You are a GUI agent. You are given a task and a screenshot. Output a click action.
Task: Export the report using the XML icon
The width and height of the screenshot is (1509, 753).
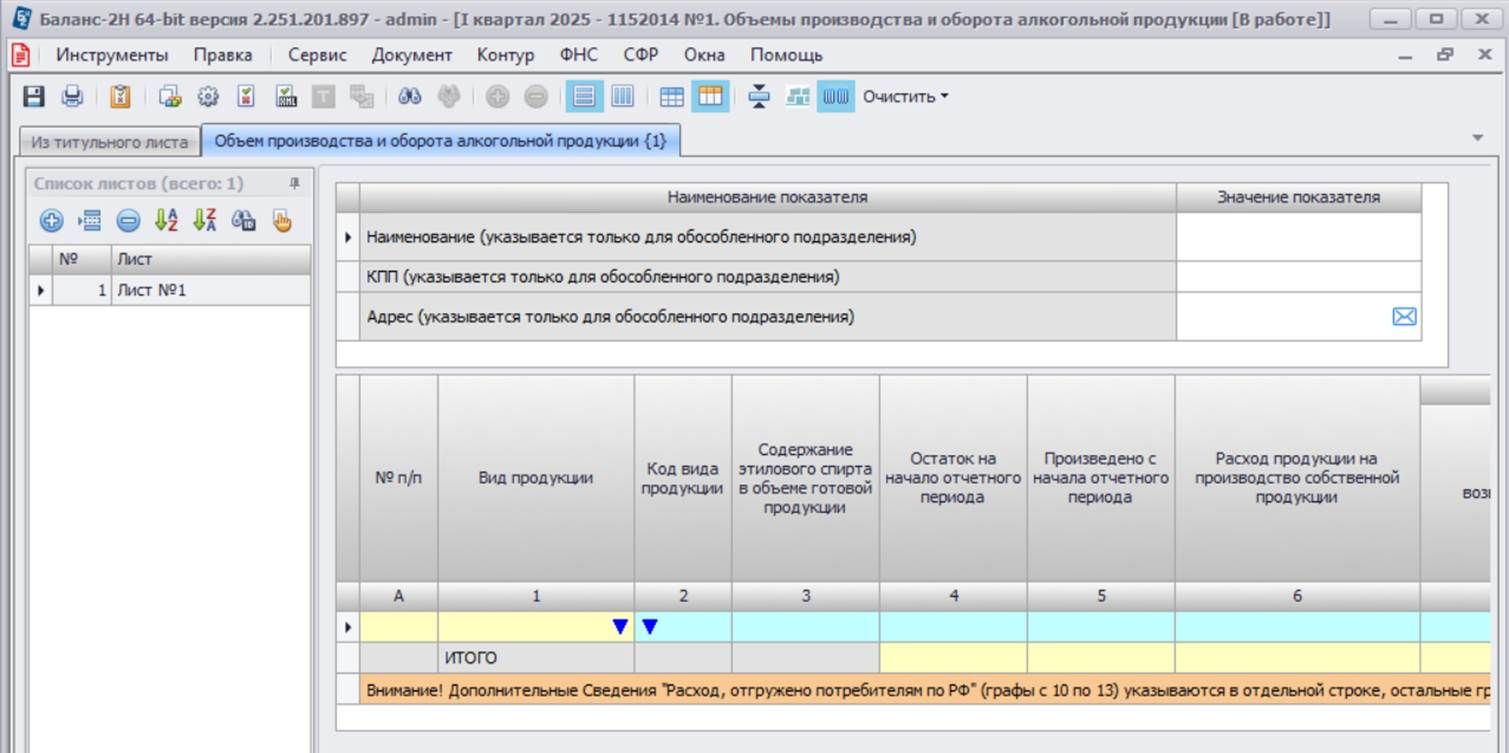pyautogui.click(x=287, y=96)
